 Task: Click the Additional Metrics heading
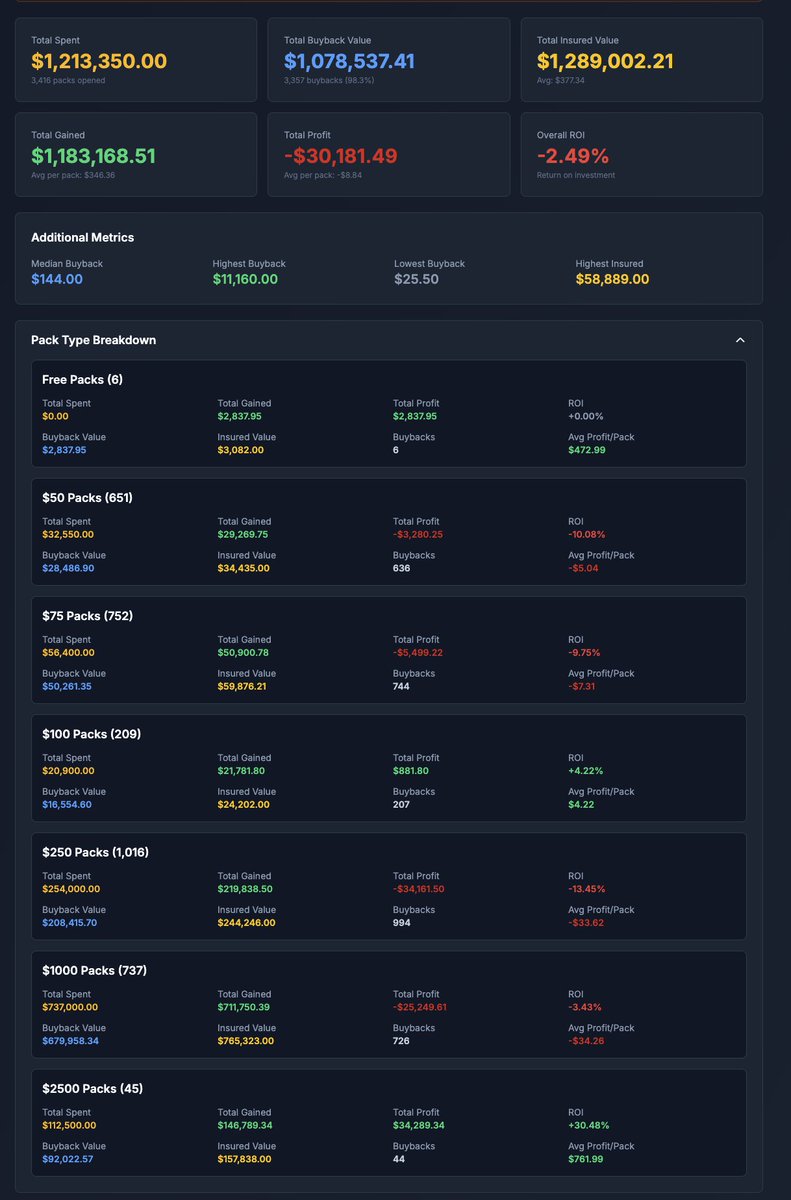pos(82,238)
